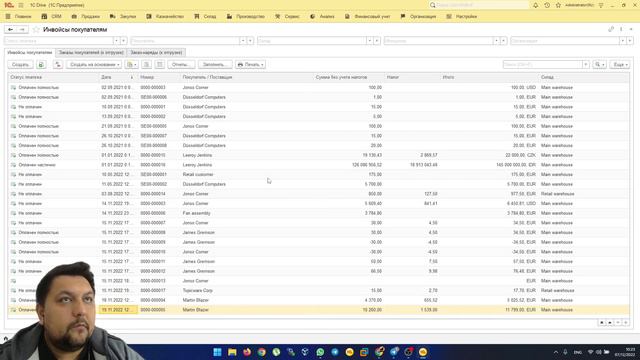640x360 pixels.
Task: Open the 1C main menu hamburger icon
Action: coord(21,5)
